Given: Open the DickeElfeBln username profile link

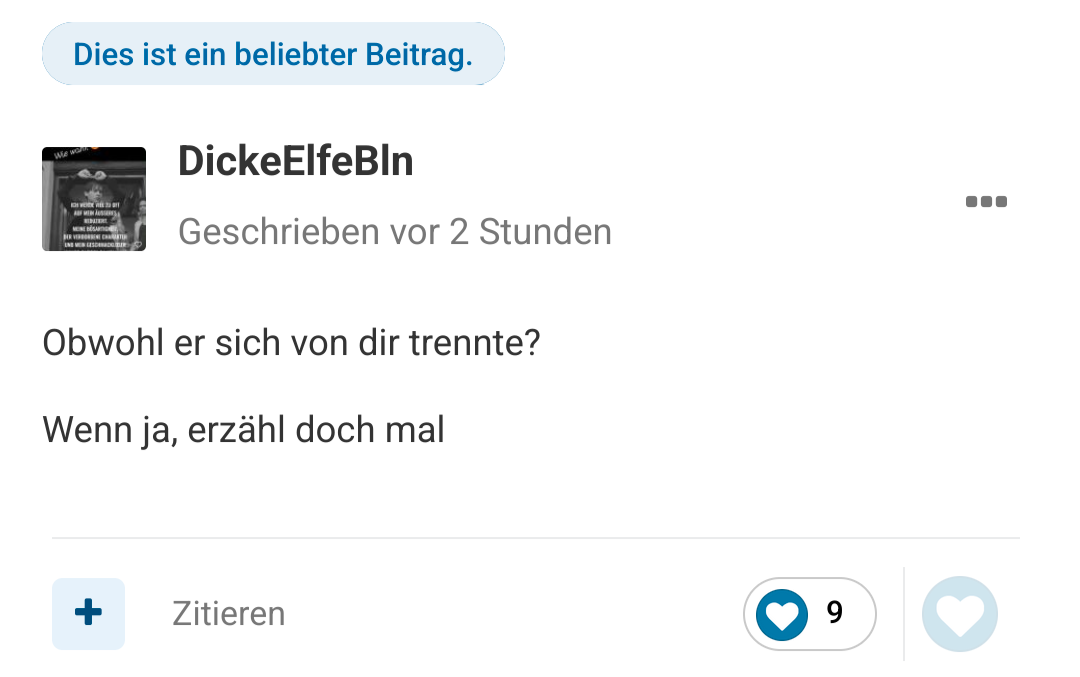Looking at the screenshot, I should click(x=295, y=162).
